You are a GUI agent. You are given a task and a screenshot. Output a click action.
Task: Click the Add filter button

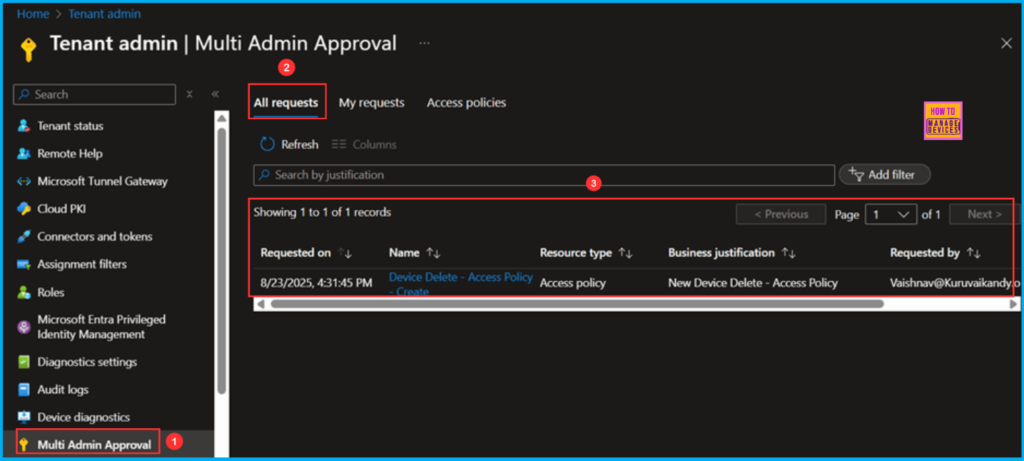tap(884, 174)
